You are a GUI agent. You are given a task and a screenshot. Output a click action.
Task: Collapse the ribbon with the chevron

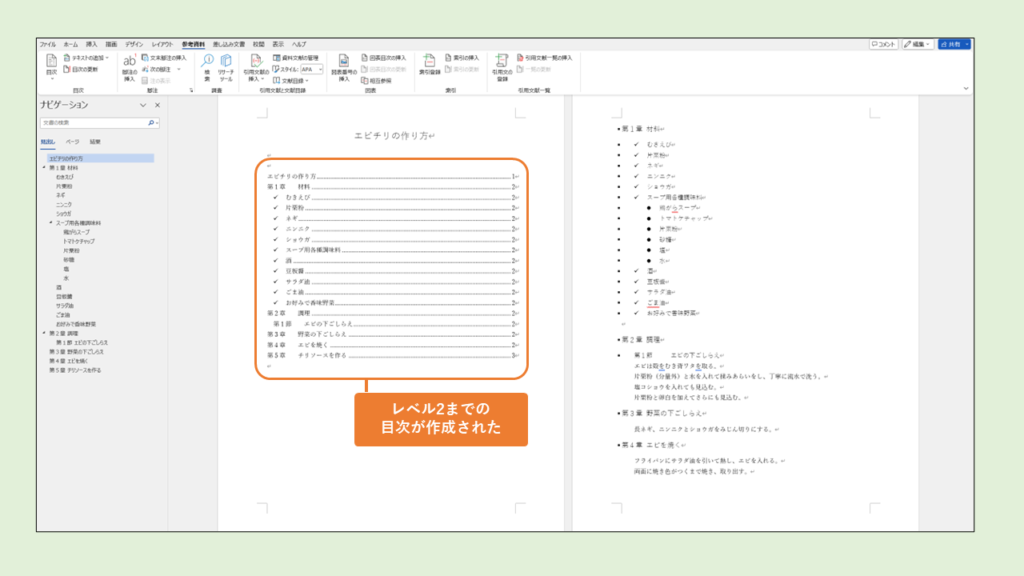coord(966,89)
